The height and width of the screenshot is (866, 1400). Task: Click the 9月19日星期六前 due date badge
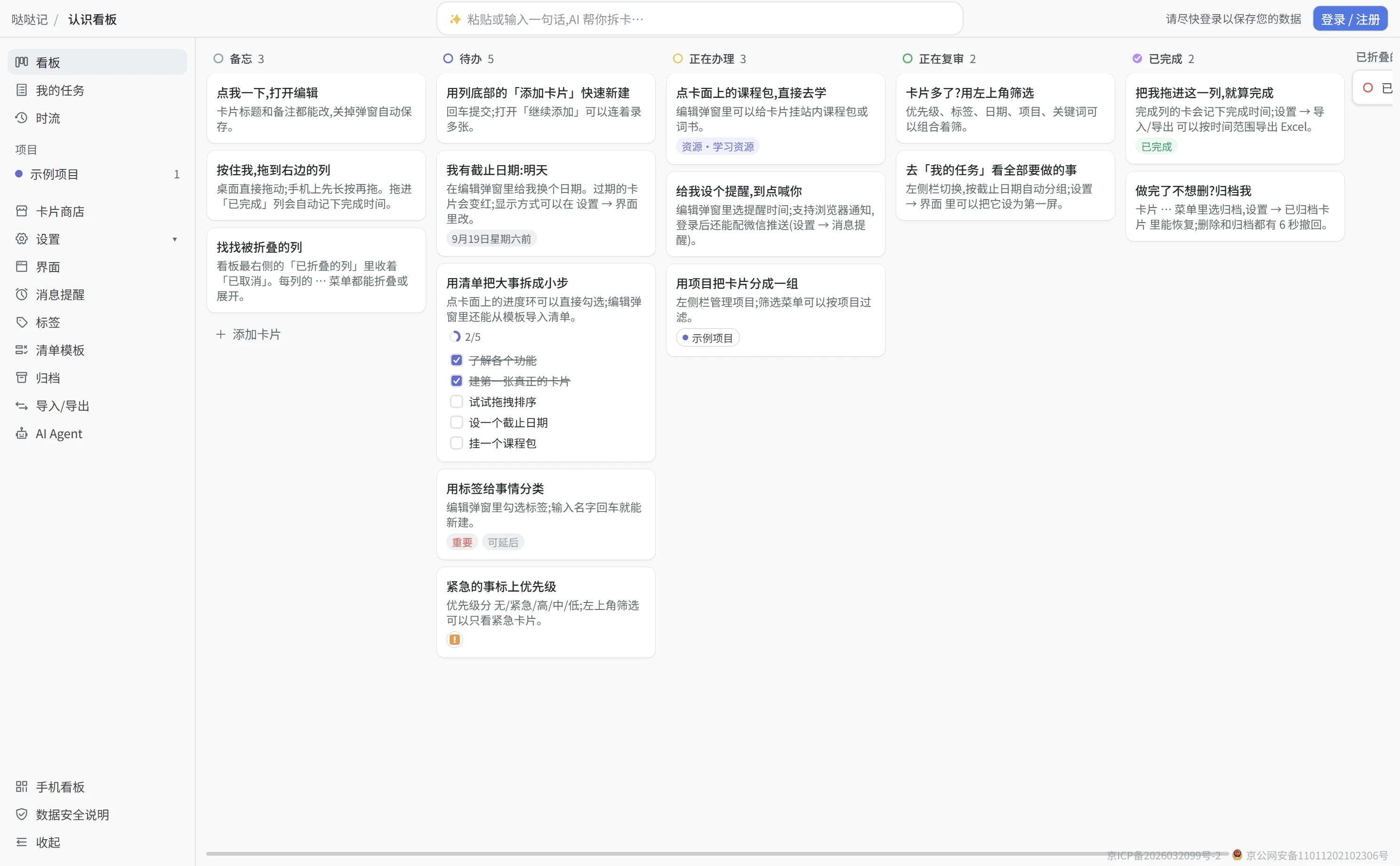491,238
